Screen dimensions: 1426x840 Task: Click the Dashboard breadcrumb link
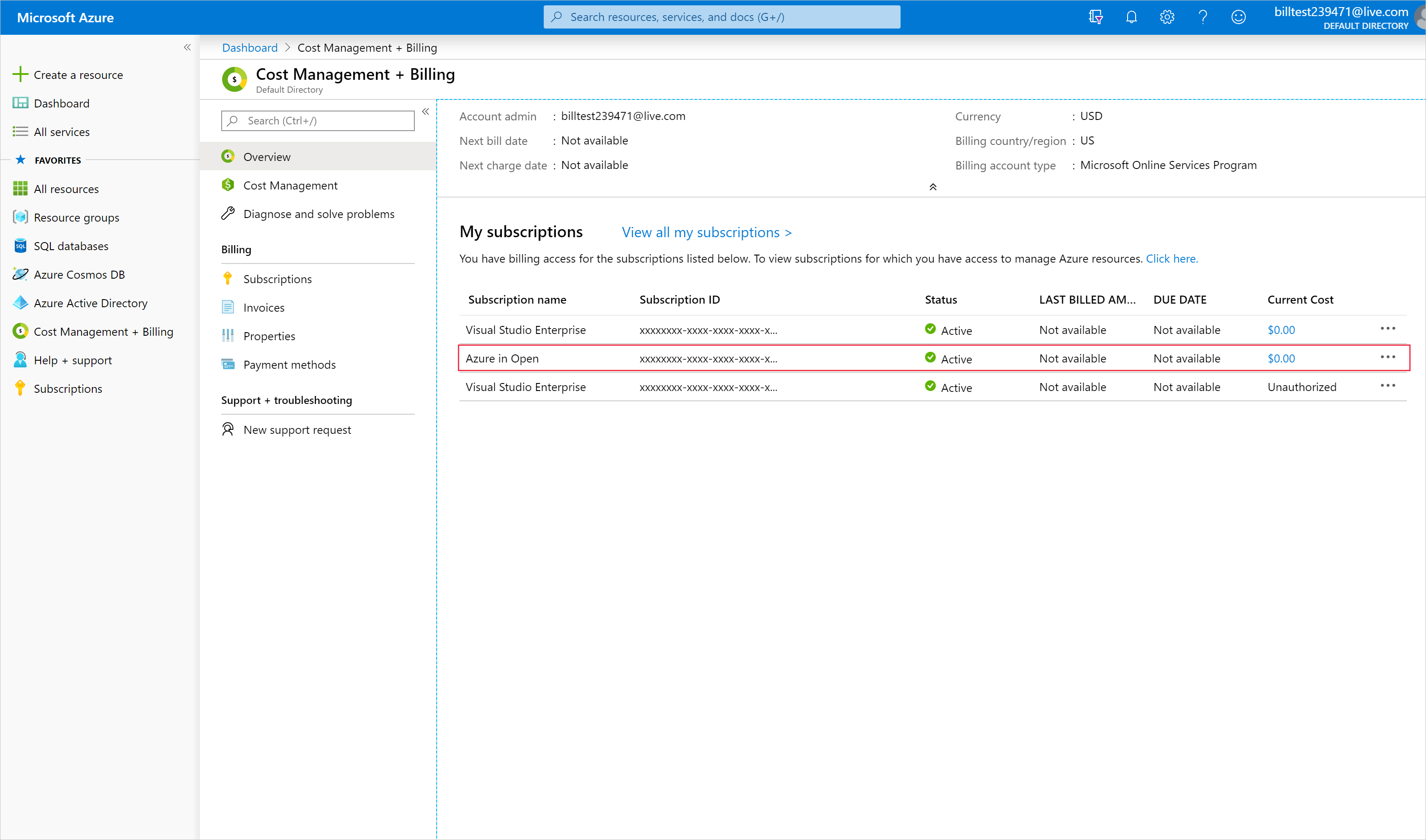pos(250,48)
